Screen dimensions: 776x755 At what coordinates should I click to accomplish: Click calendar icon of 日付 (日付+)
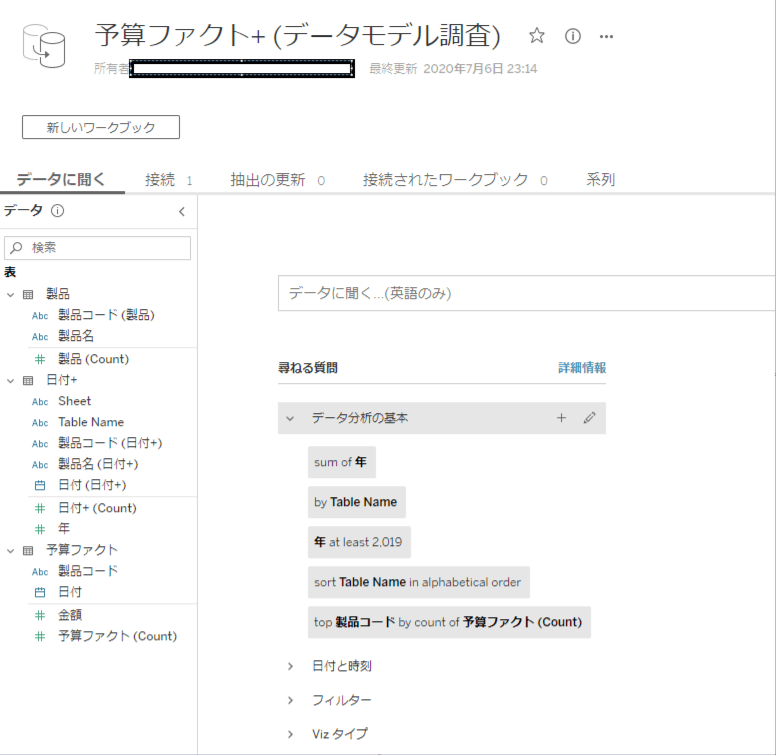pyautogui.click(x=40, y=485)
